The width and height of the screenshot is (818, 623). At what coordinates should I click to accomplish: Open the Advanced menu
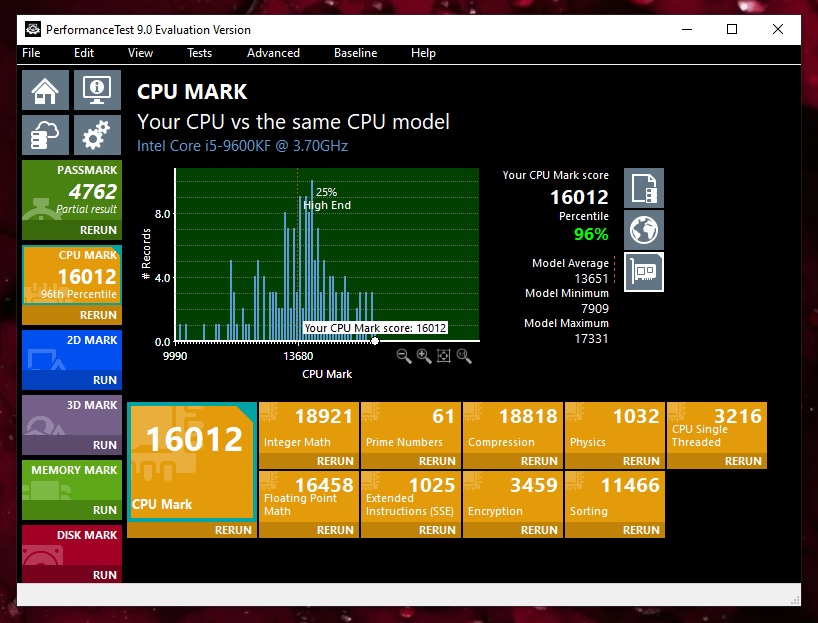[273, 53]
